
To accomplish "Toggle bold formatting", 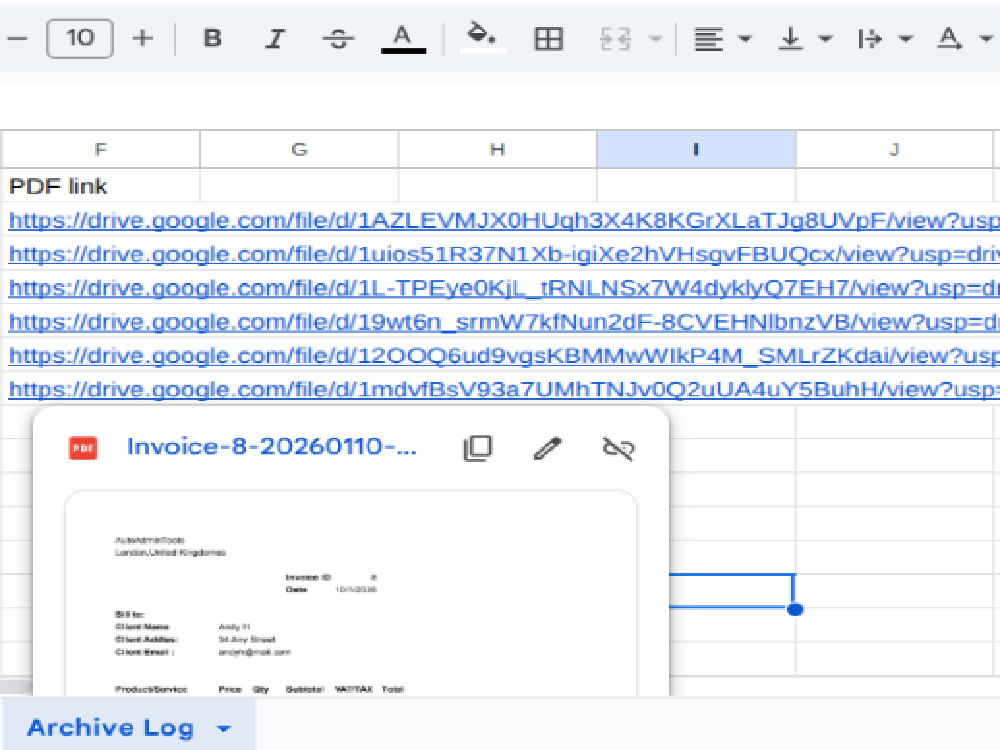I will pos(212,38).
